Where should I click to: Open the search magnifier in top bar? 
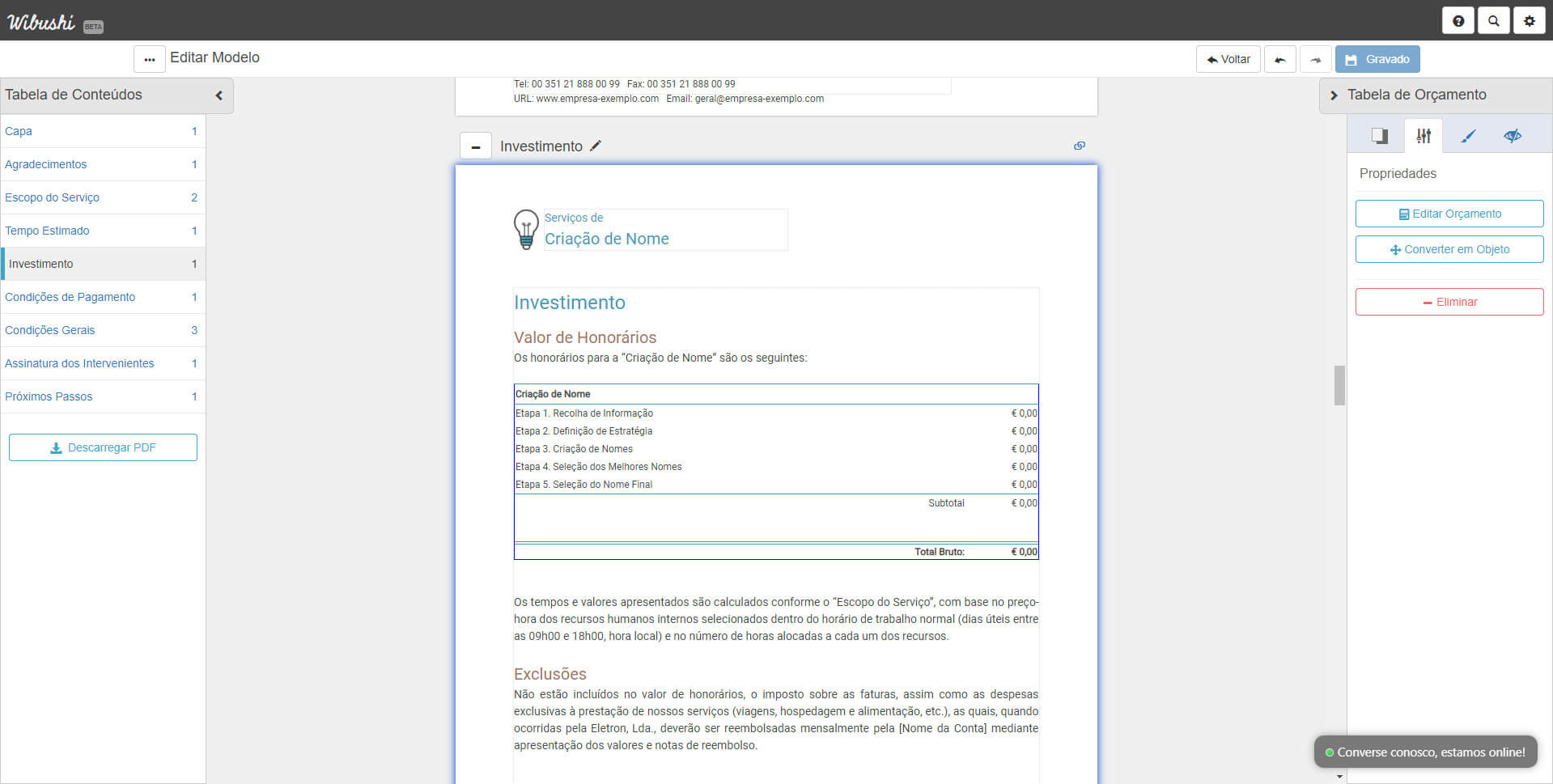point(1493,21)
